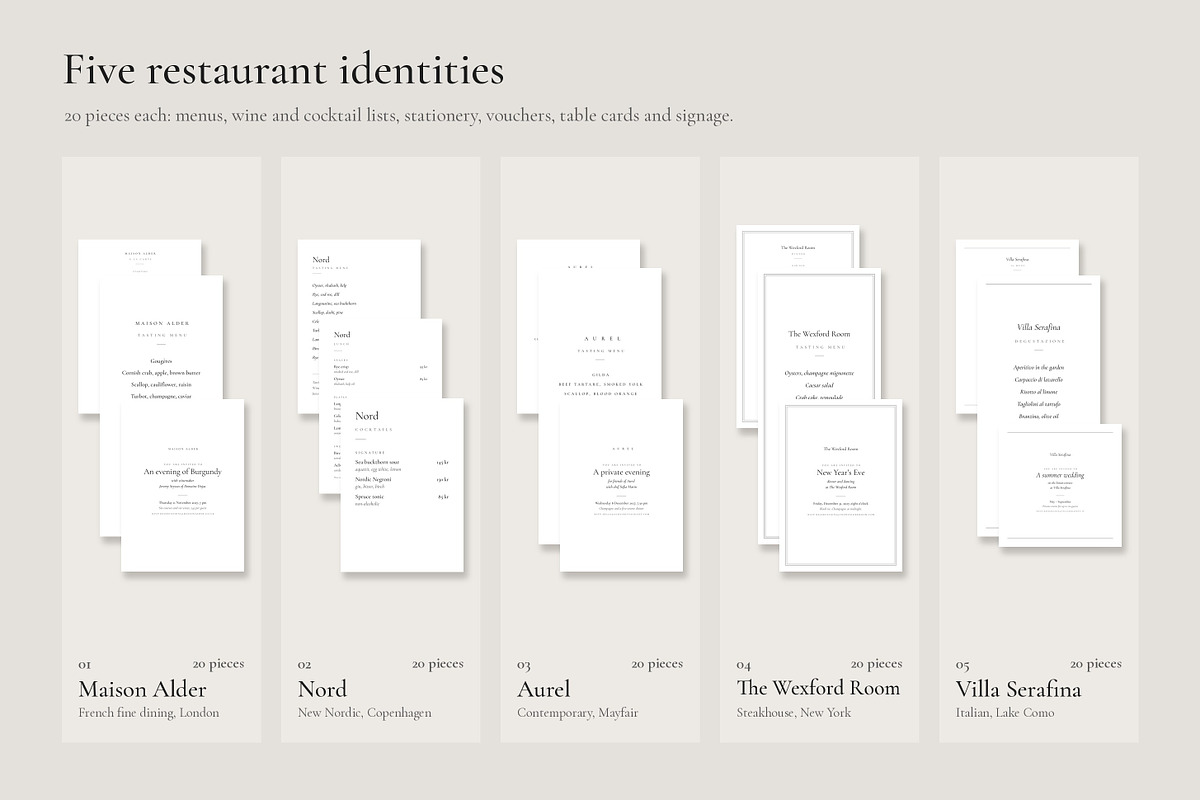Click the "Aurel" identity name at bottom
The height and width of the screenshot is (800, 1200).
pos(544,689)
